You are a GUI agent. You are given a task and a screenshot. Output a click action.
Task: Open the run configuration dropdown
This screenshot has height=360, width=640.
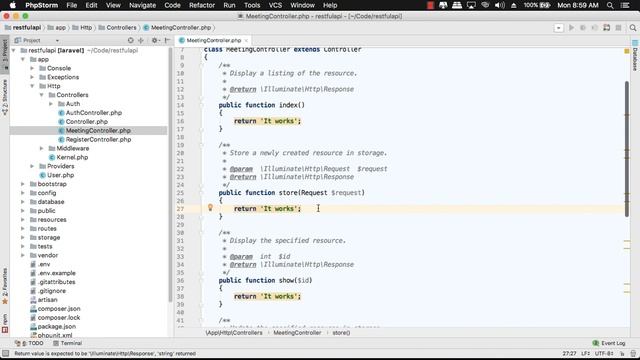(558, 28)
